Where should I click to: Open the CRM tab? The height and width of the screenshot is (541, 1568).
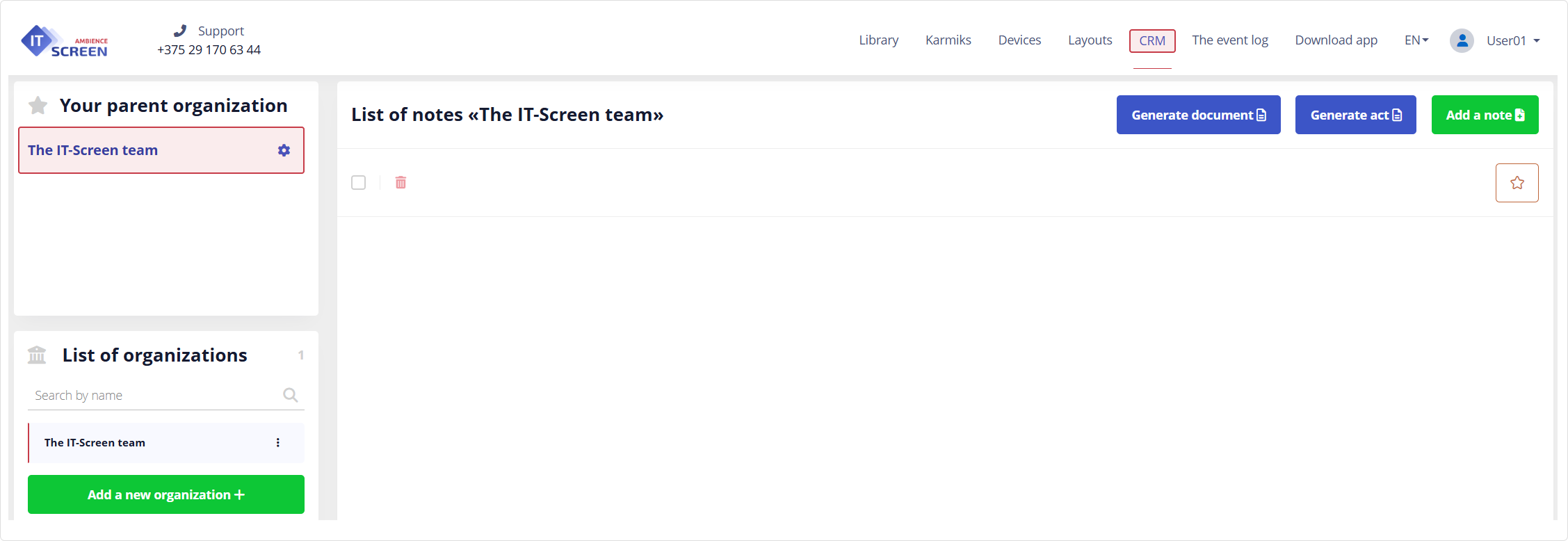pos(1152,40)
